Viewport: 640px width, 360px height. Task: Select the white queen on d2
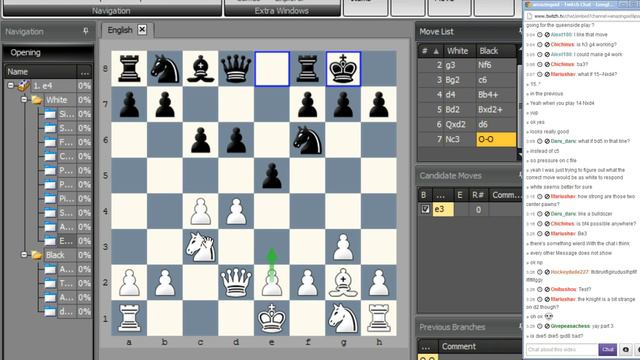[x=236, y=282]
